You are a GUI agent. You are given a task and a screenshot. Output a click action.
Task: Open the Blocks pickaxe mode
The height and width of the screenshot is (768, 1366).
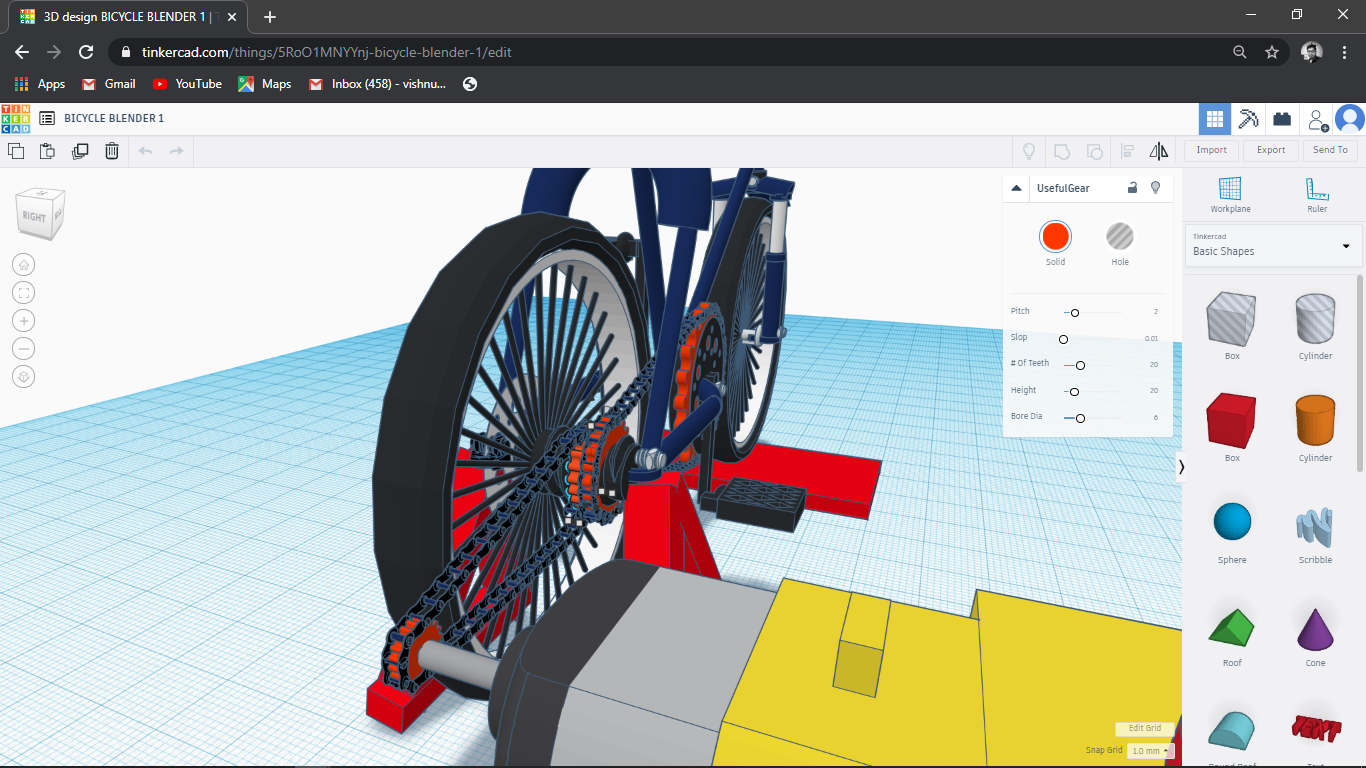(1248, 119)
